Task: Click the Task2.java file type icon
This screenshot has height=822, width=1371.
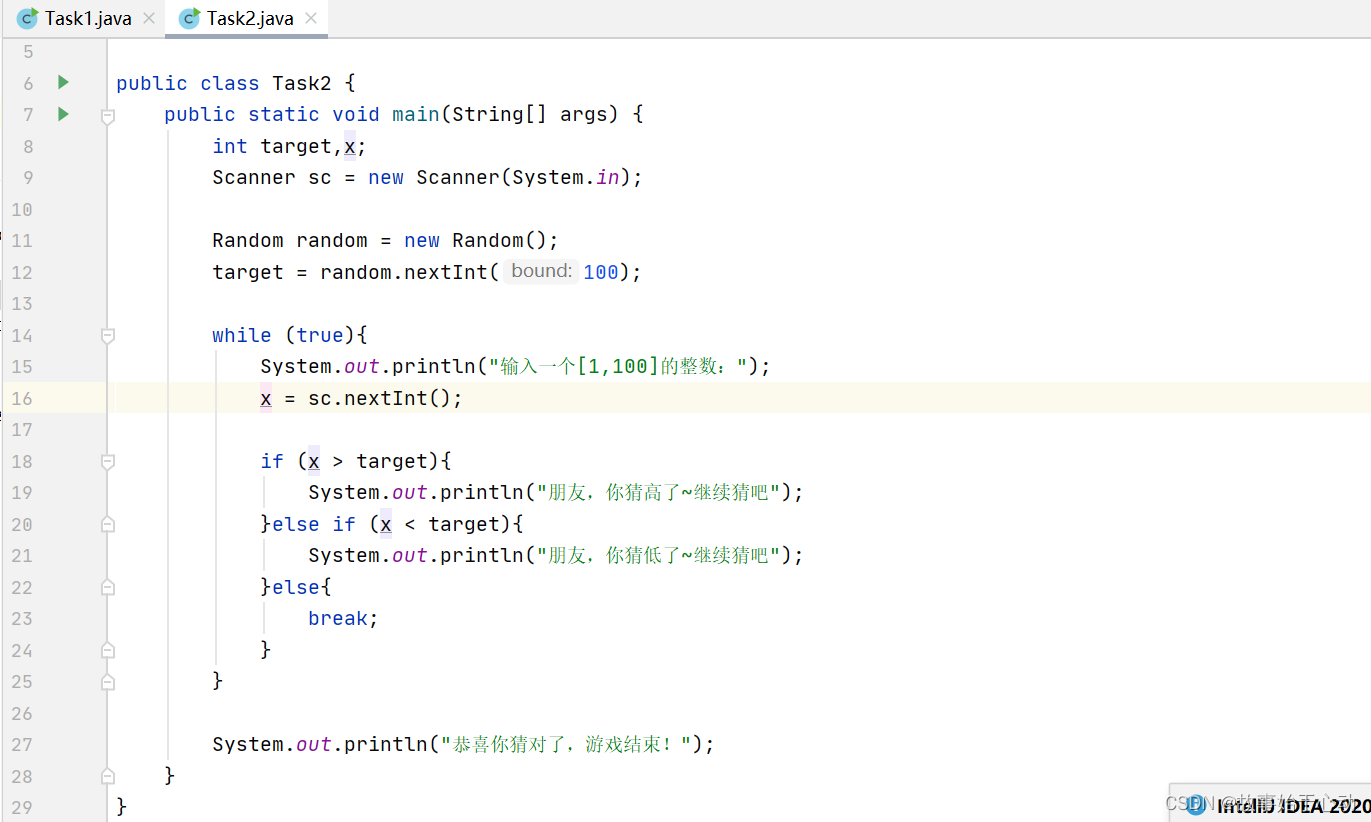Action: pos(189,18)
